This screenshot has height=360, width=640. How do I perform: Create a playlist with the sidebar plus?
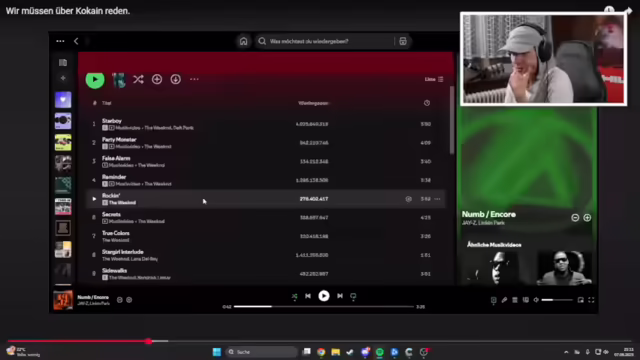point(63,78)
